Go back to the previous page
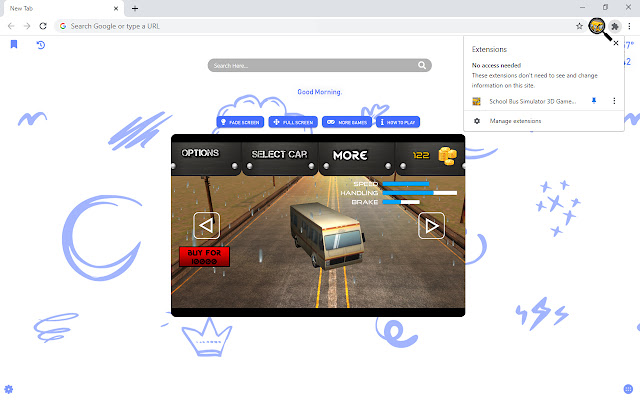This screenshot has height=400, width=640. (x=11, y=26)
